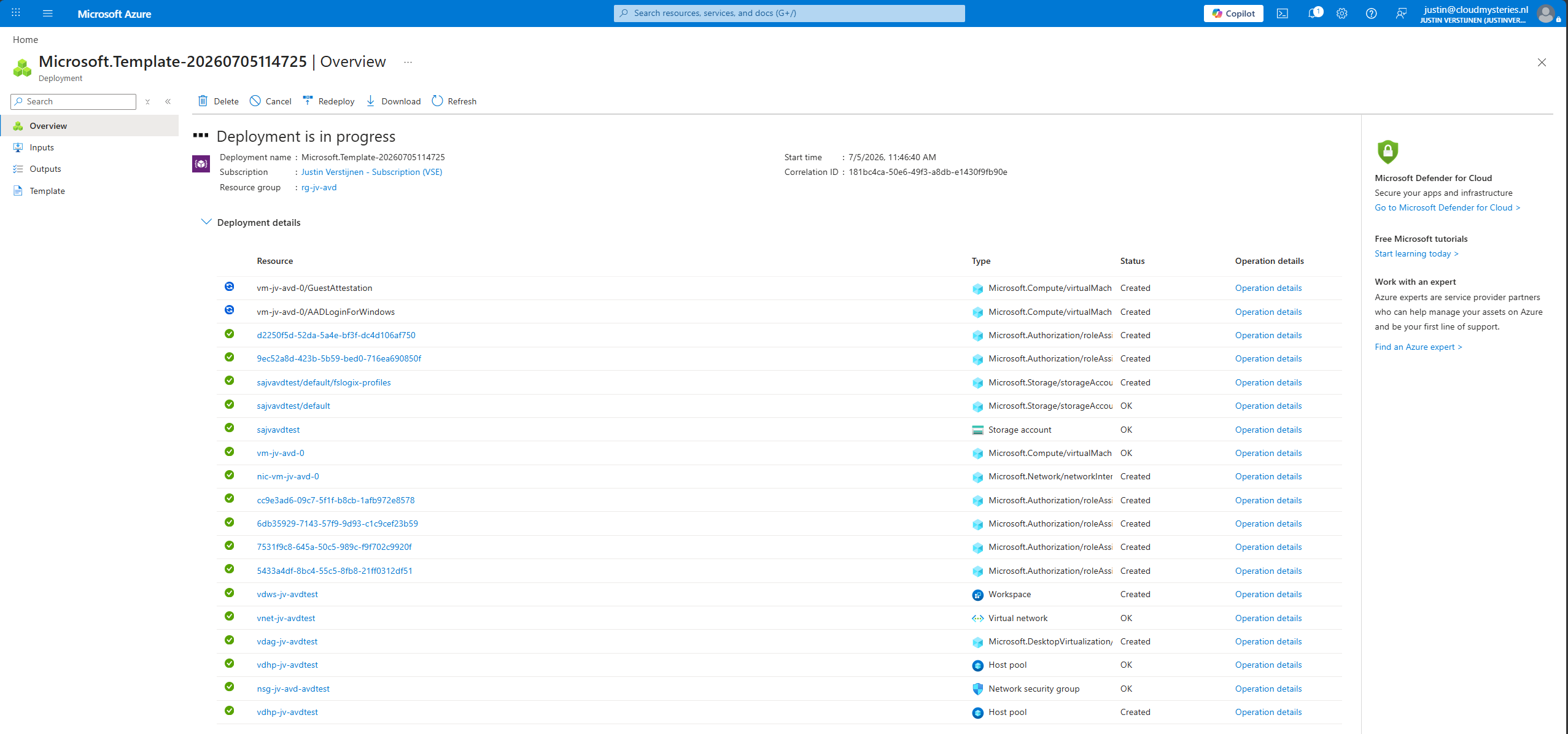Open nsg-jv-avd-avdtest resource link
Image resolution: width=1568 pixels, height=734 pixels.
coord(293,689)
